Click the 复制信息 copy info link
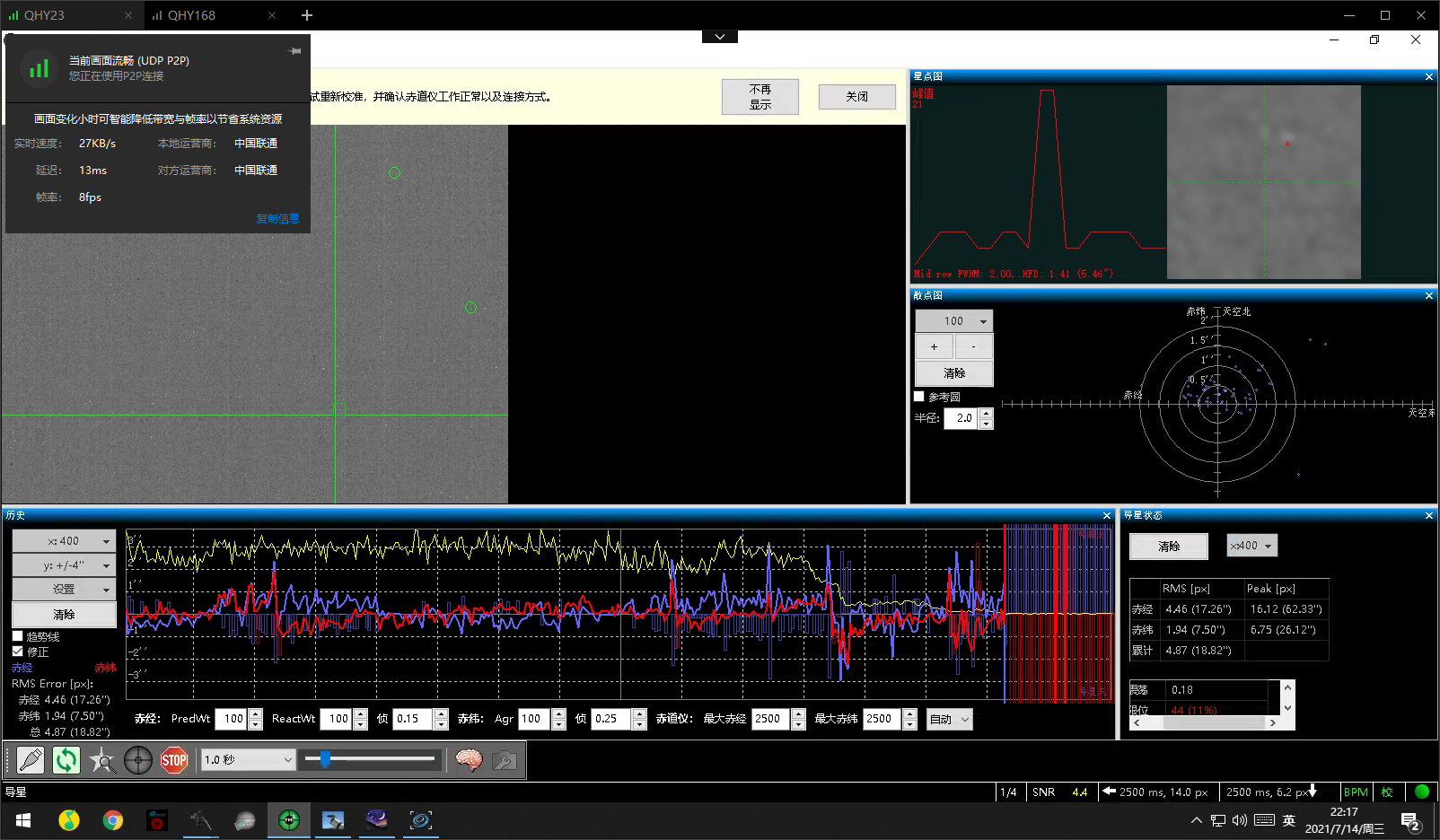This screenshot has width=1440, height=840. click(x=277, y=218)
